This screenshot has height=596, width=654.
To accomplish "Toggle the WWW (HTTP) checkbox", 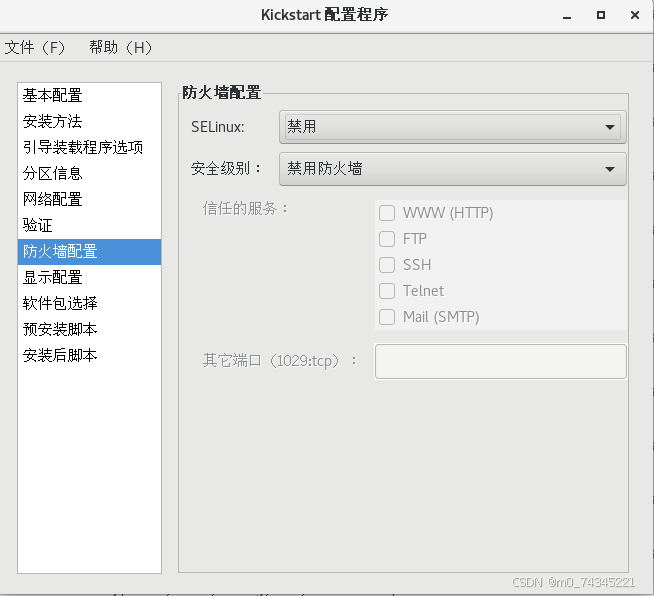I will (387, 213).
